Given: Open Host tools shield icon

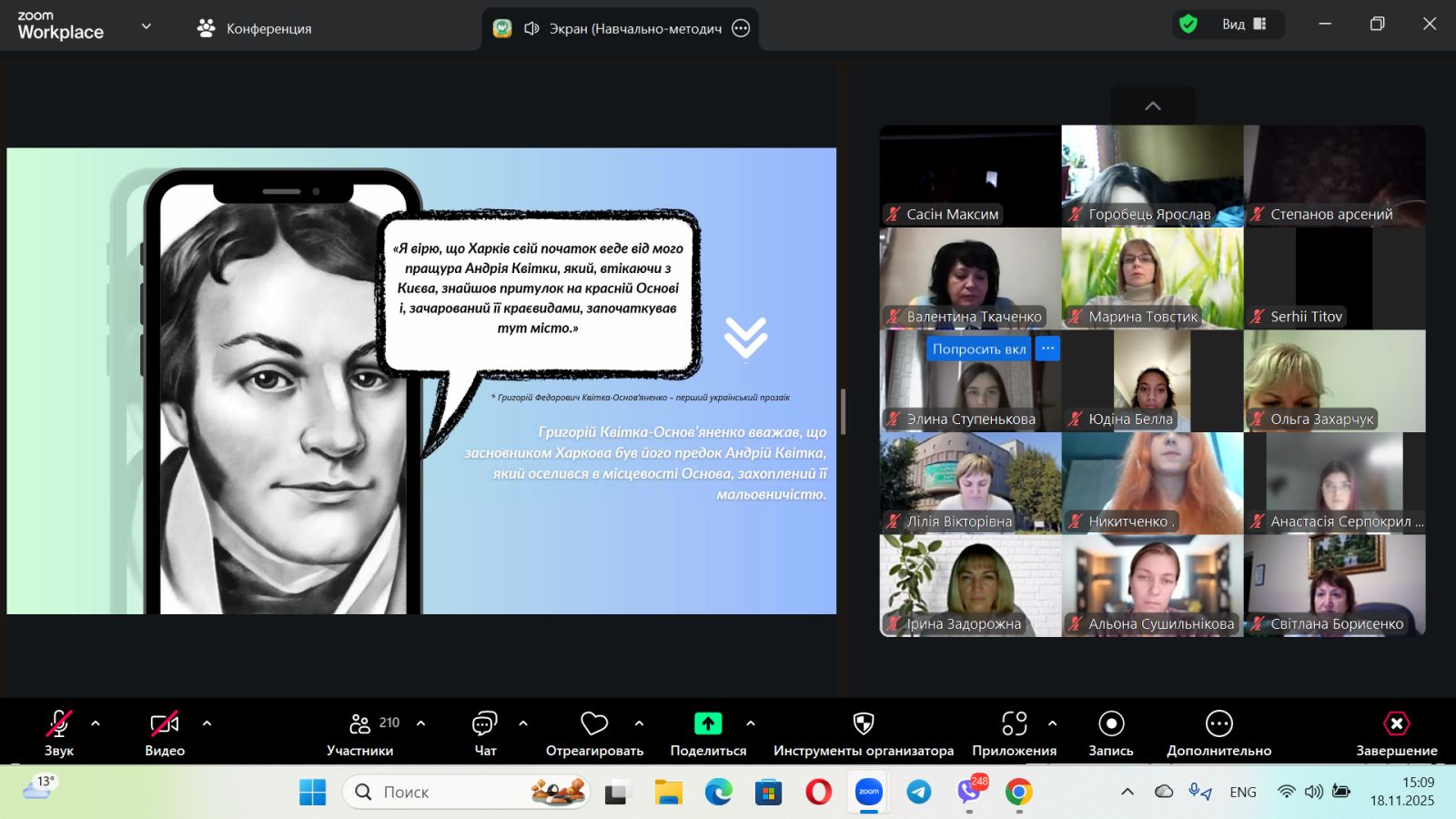Looking at the screenshot, I should (x=863, y=724).
